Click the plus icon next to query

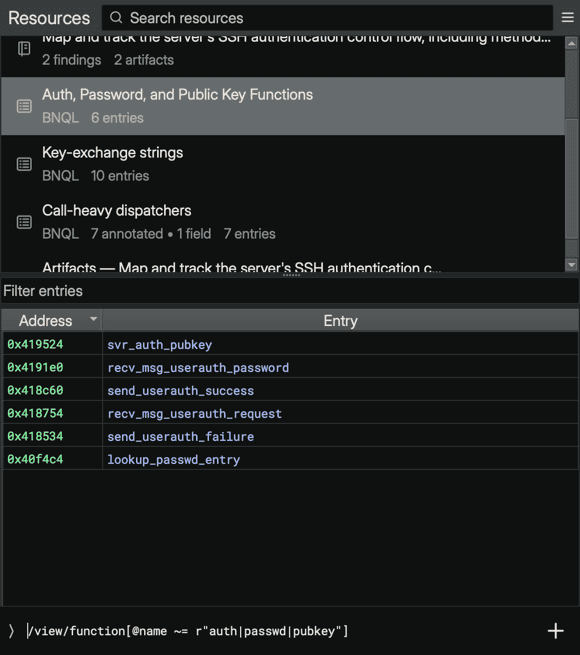[x=555, y=631]
